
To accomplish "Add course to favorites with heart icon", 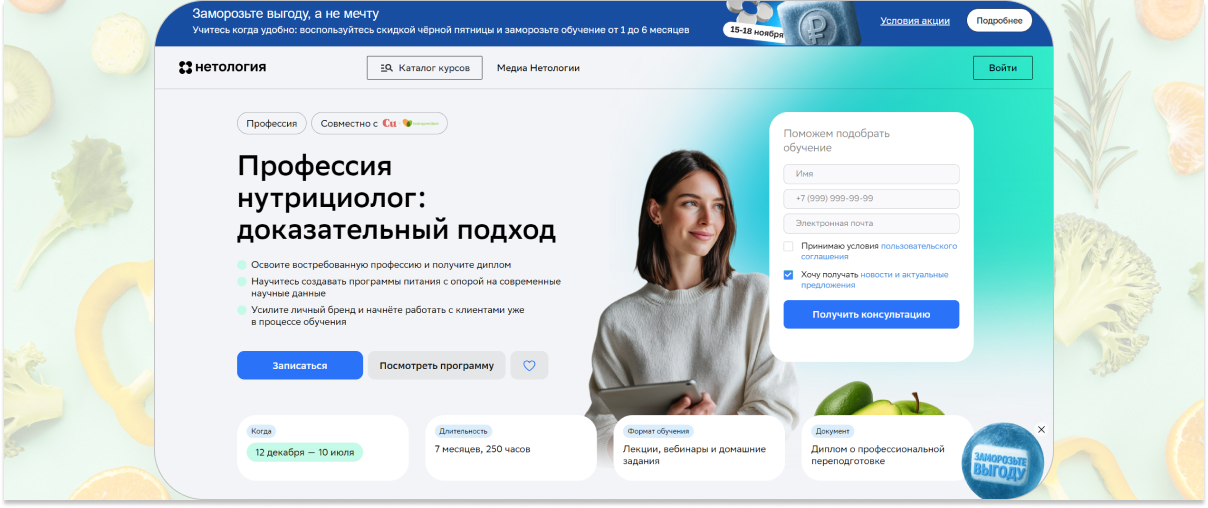I will 529,366.
